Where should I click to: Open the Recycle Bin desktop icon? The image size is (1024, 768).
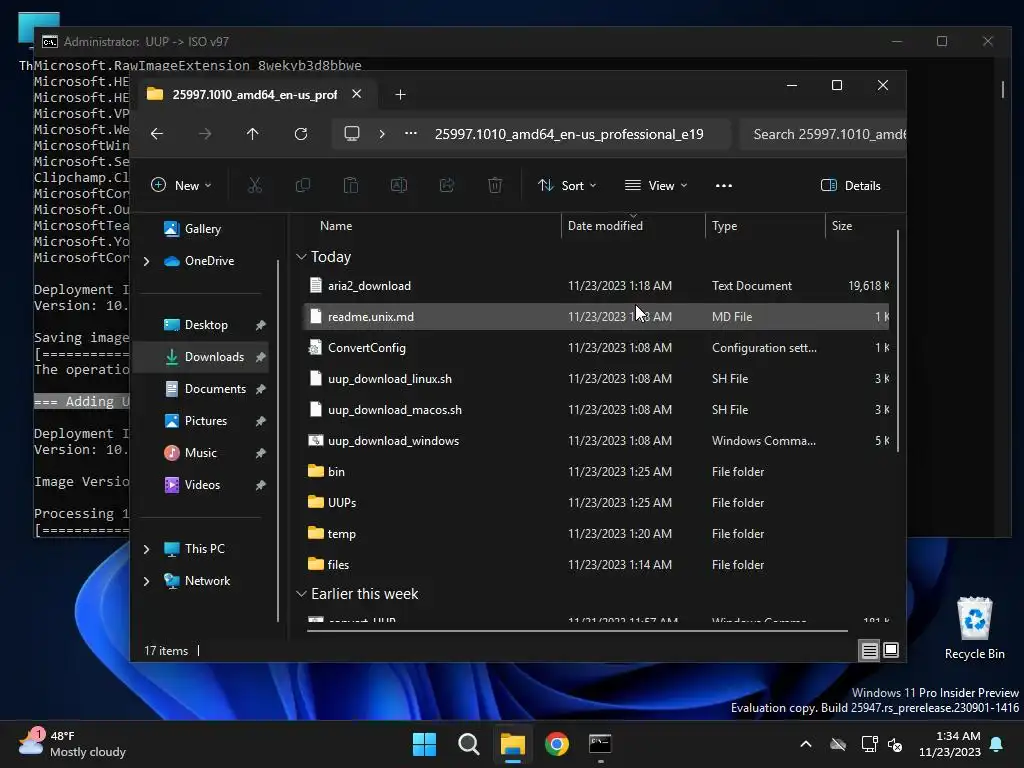point(974,628)
